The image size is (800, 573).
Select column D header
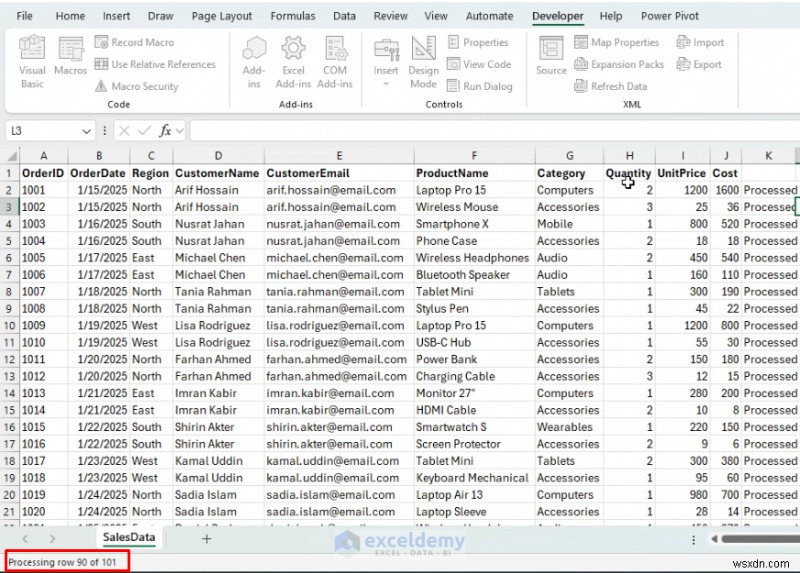pos(218,156)
